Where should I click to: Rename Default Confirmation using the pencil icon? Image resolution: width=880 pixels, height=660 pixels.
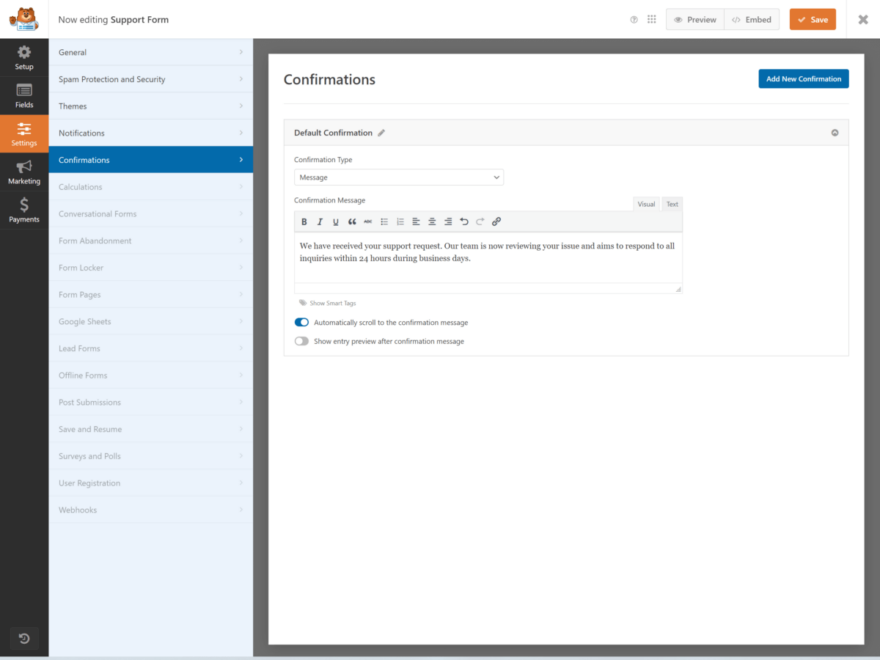click(x=384, y=132)
